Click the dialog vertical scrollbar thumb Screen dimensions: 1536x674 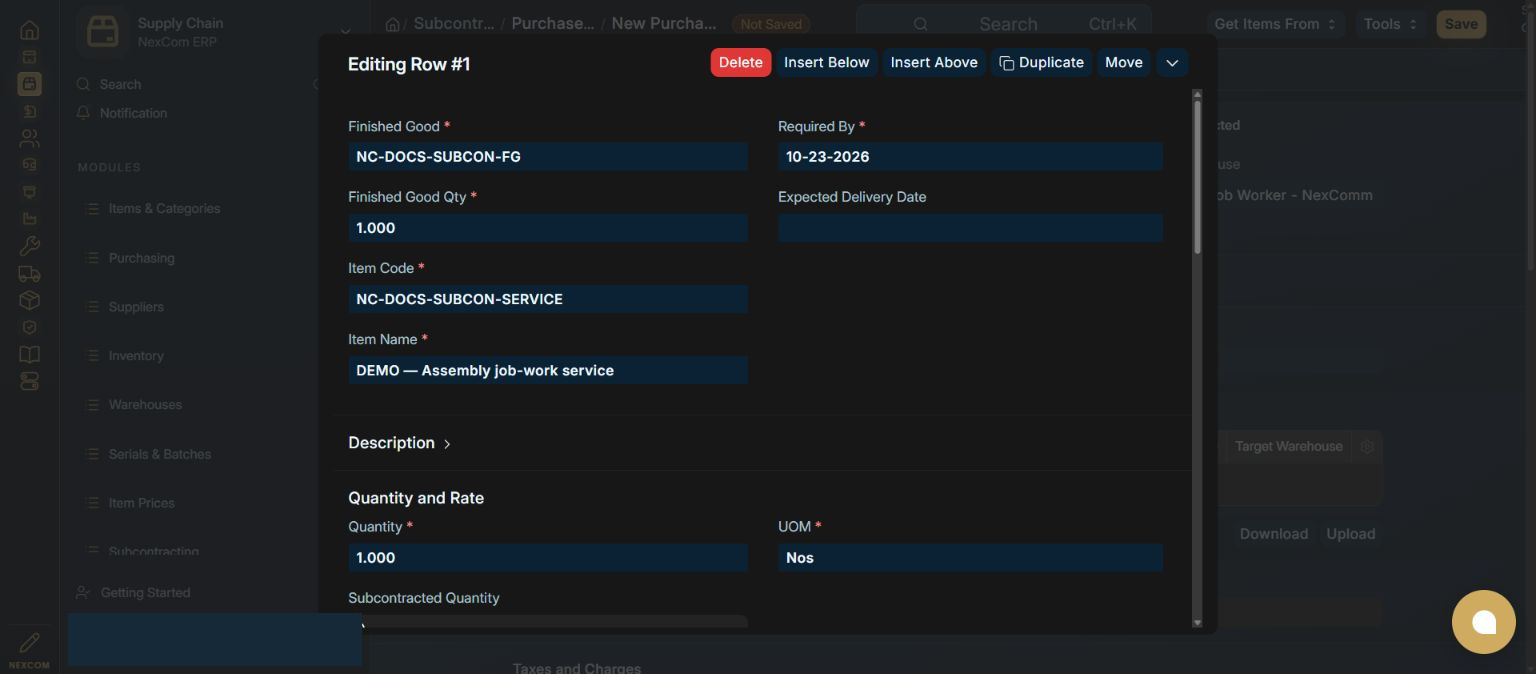tap(1197, 177)
